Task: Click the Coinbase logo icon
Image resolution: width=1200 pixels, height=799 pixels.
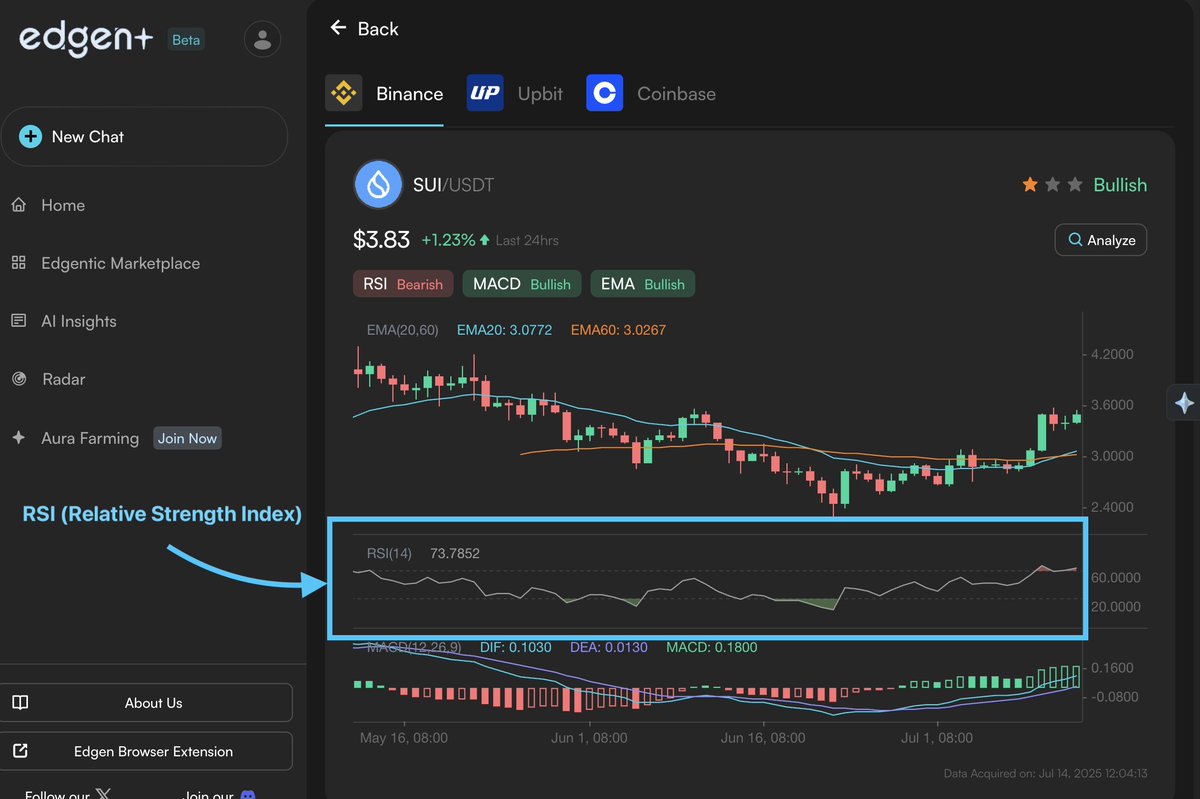Action: pyautogui.click(x=605, y=93)
